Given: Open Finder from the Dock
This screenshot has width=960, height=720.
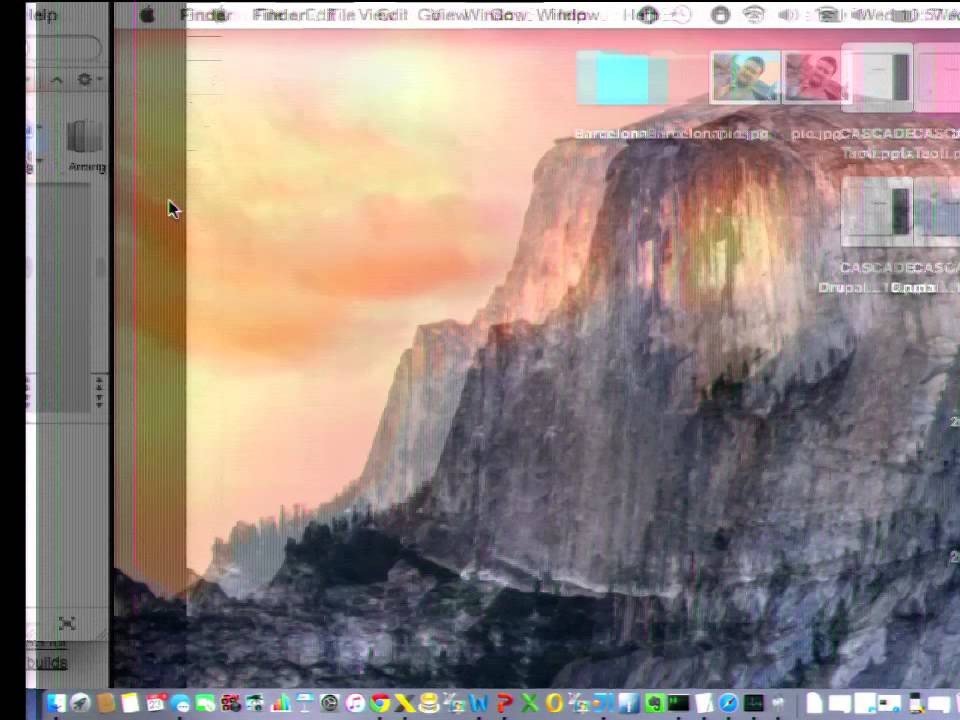Looking at the screenshot, I should coord(56,703).
